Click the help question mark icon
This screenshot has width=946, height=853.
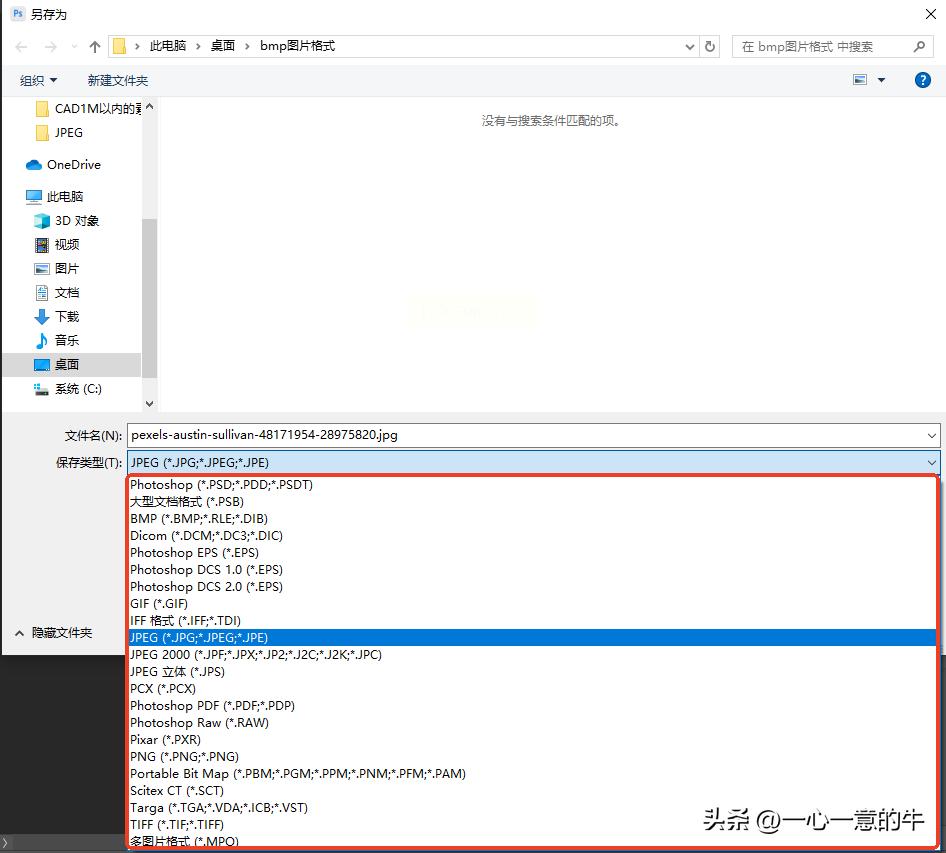click(x=922, y=80)
